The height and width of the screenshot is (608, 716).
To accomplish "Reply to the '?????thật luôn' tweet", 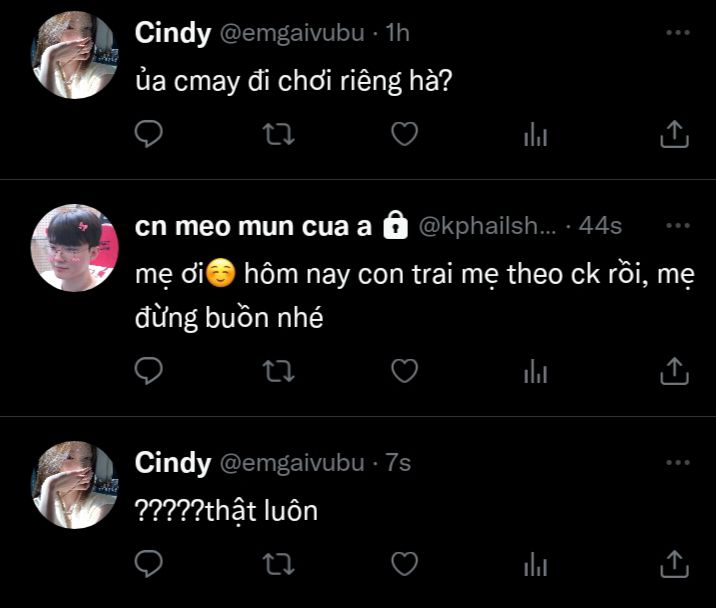I will [x=148, y=563].
